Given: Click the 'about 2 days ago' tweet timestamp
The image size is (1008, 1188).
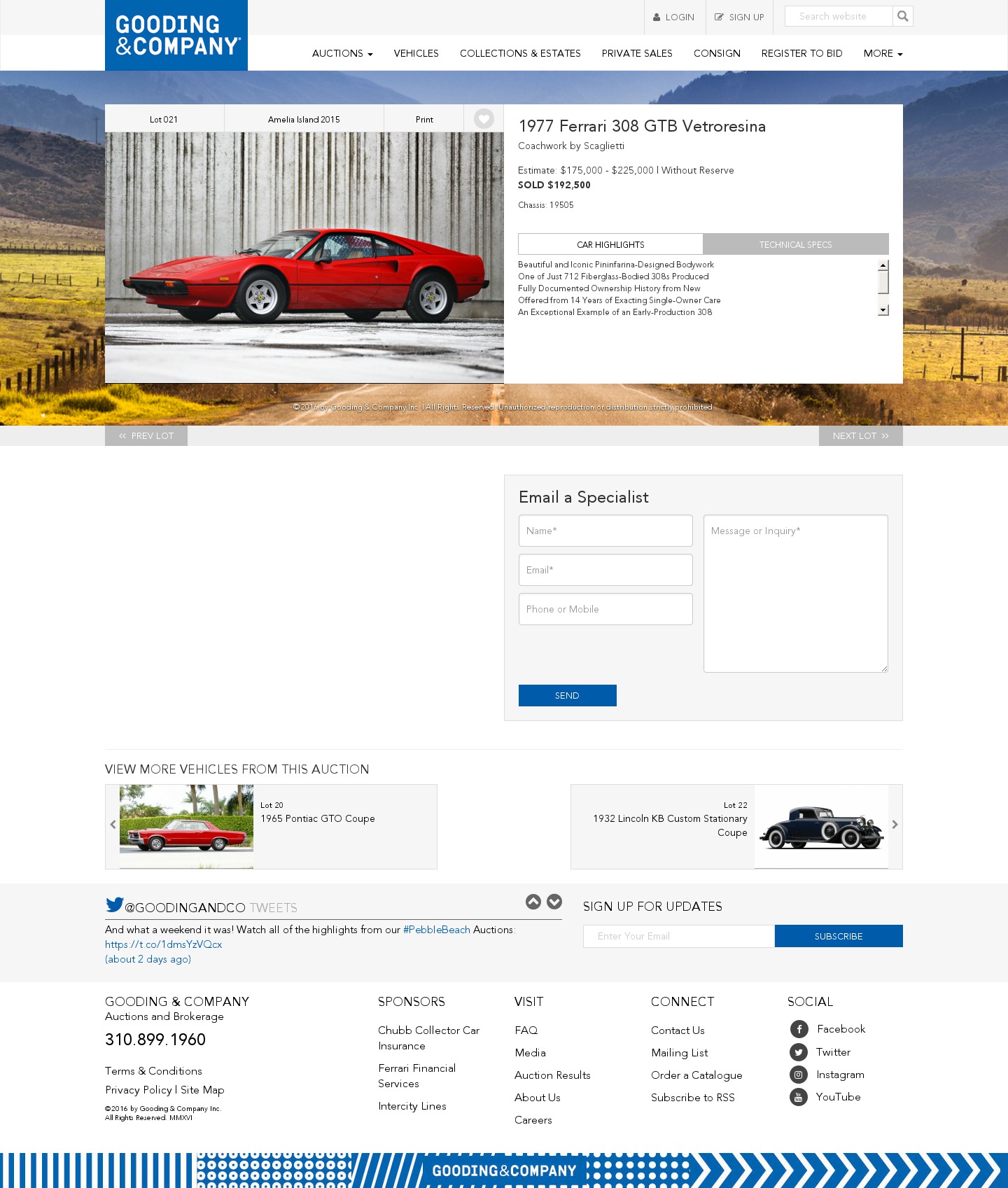Looking at the screenshot, I should (x=148, y=959).
